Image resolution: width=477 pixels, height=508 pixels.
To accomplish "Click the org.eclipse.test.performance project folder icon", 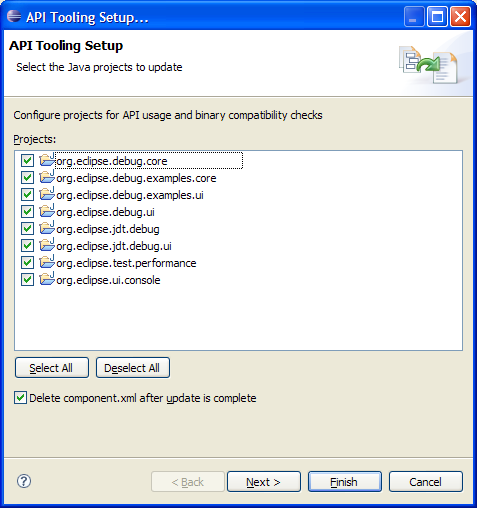I will point(47,262).
